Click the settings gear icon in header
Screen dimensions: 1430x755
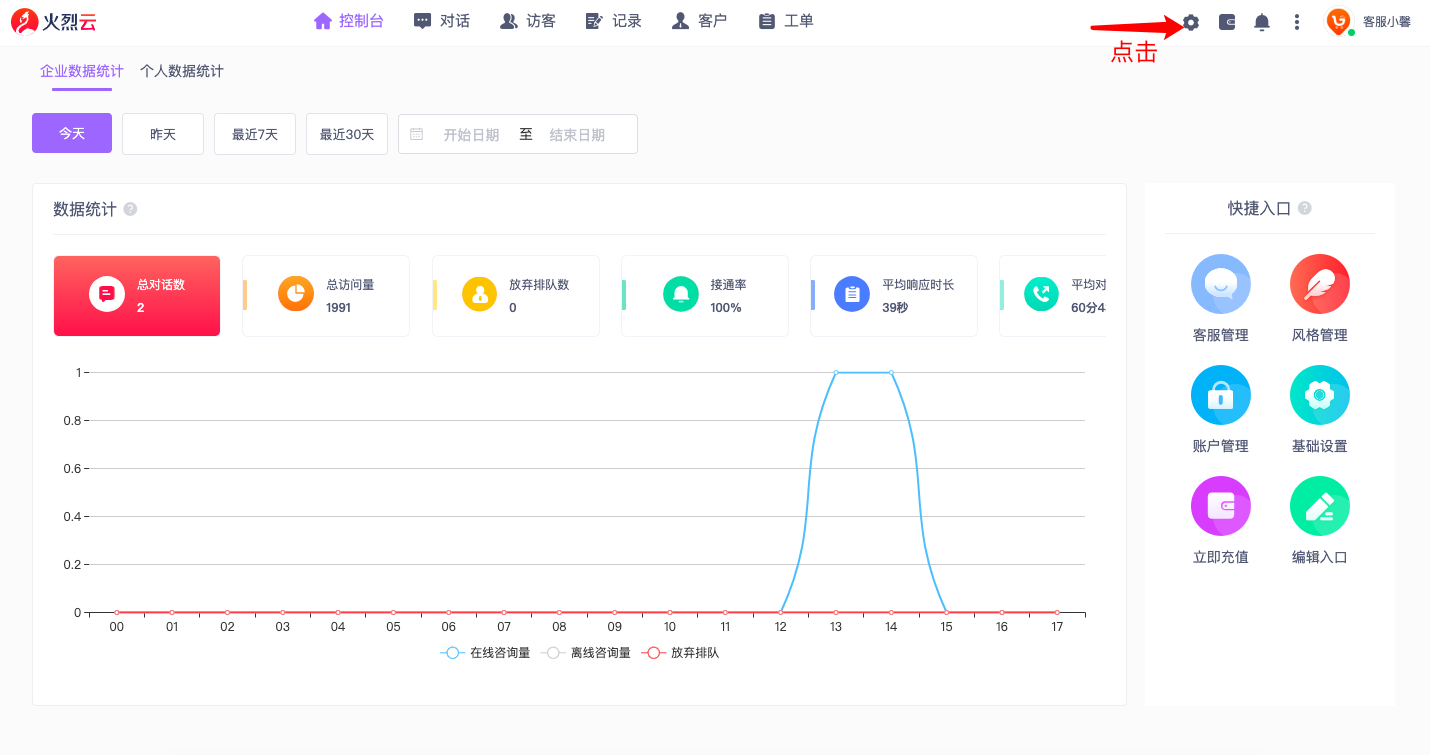1190,22
